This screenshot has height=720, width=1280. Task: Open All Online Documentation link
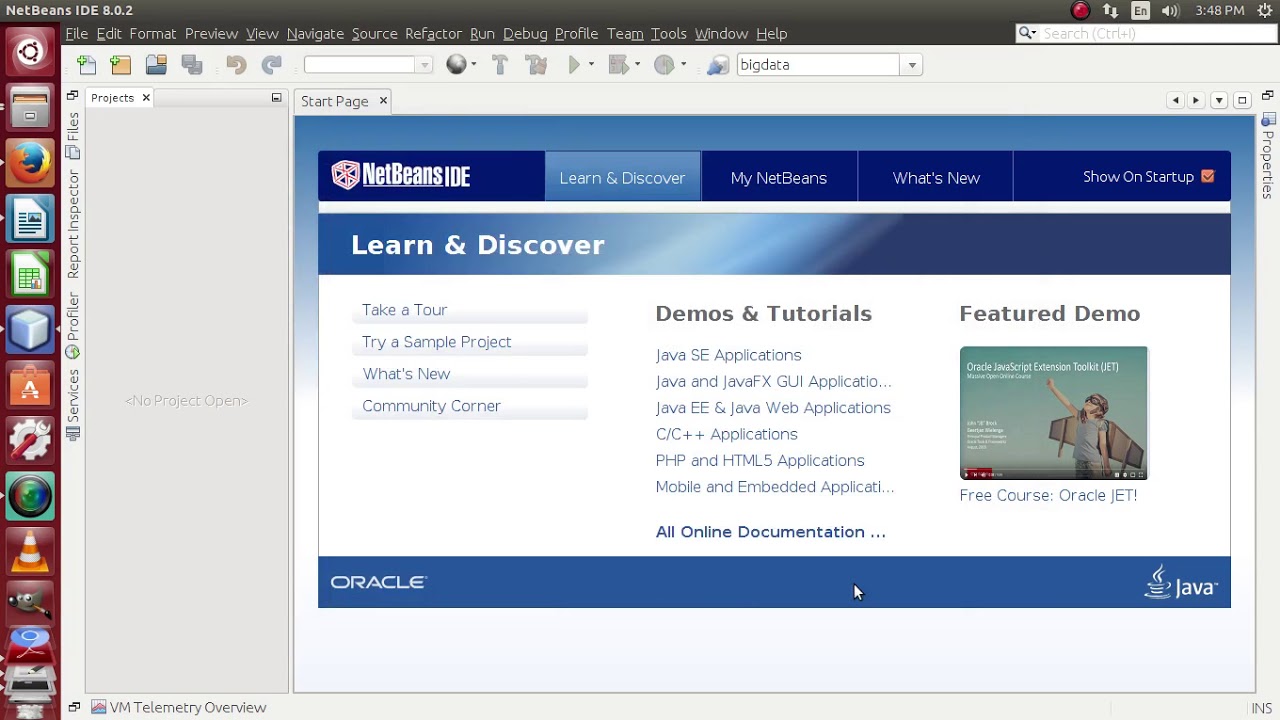coord(770,532)
